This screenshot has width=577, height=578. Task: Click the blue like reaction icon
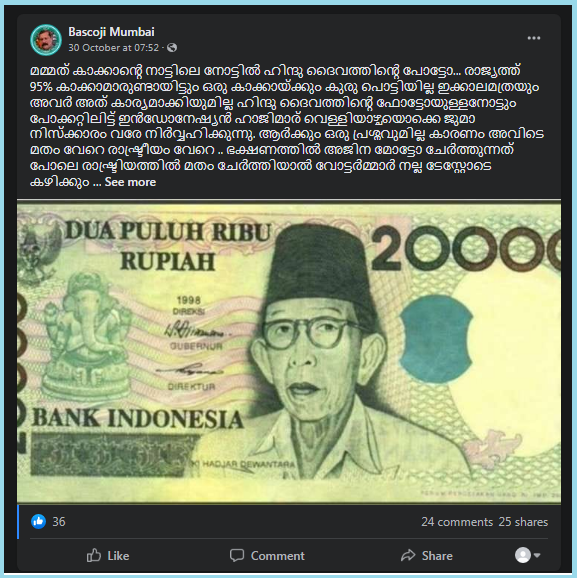pos(38,522)
